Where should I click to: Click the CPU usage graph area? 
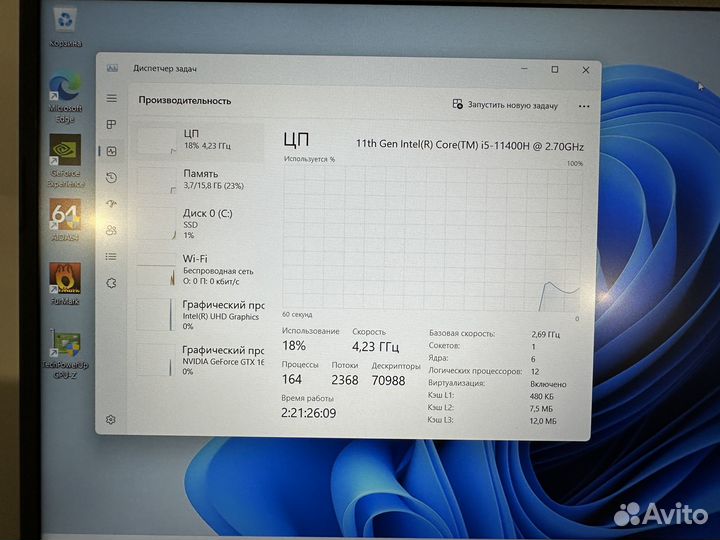click(x=432, y=238)
